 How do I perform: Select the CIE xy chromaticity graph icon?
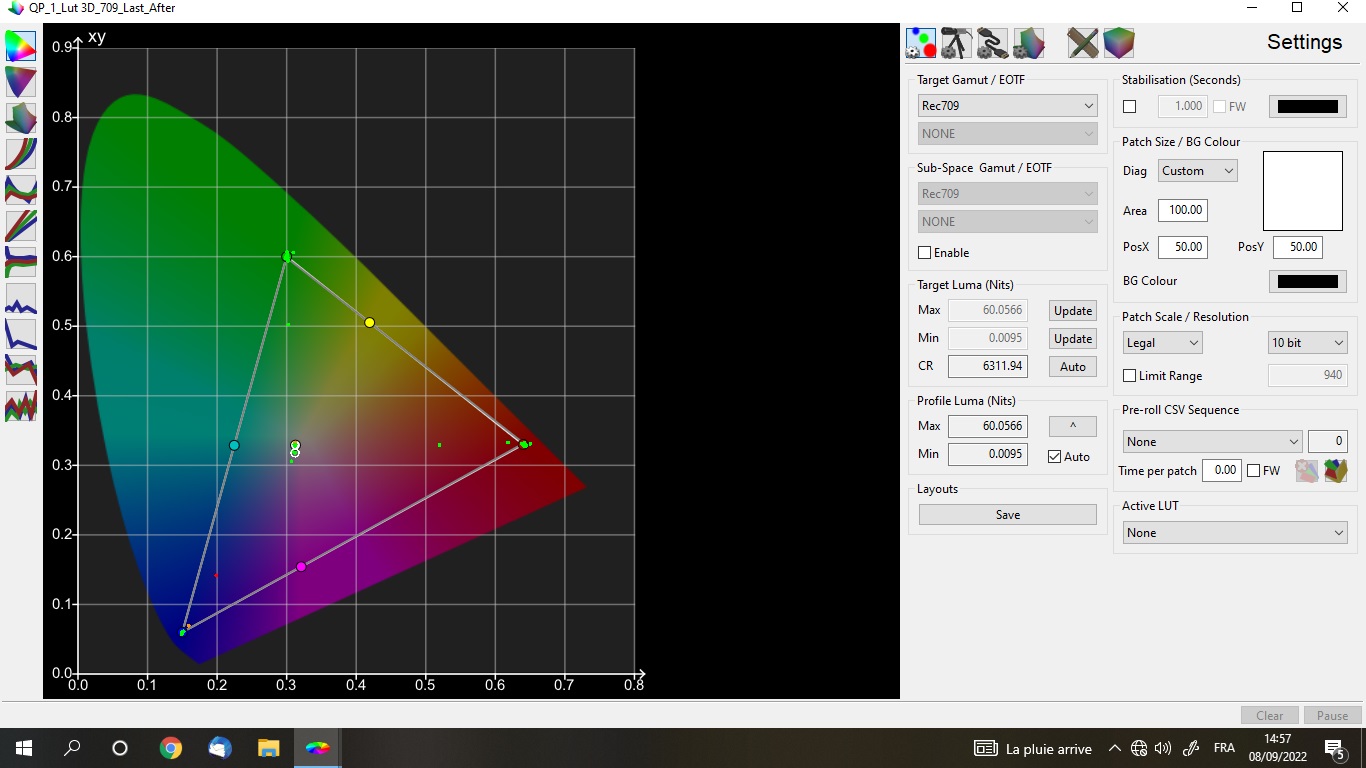point(21,46)
